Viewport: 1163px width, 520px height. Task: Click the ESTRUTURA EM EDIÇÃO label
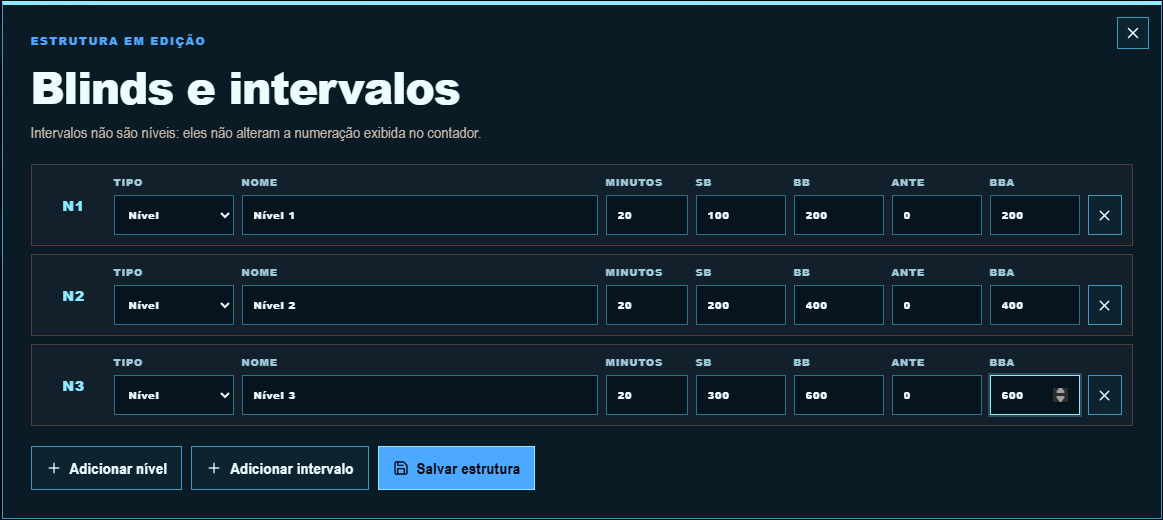tap(118, 41)
